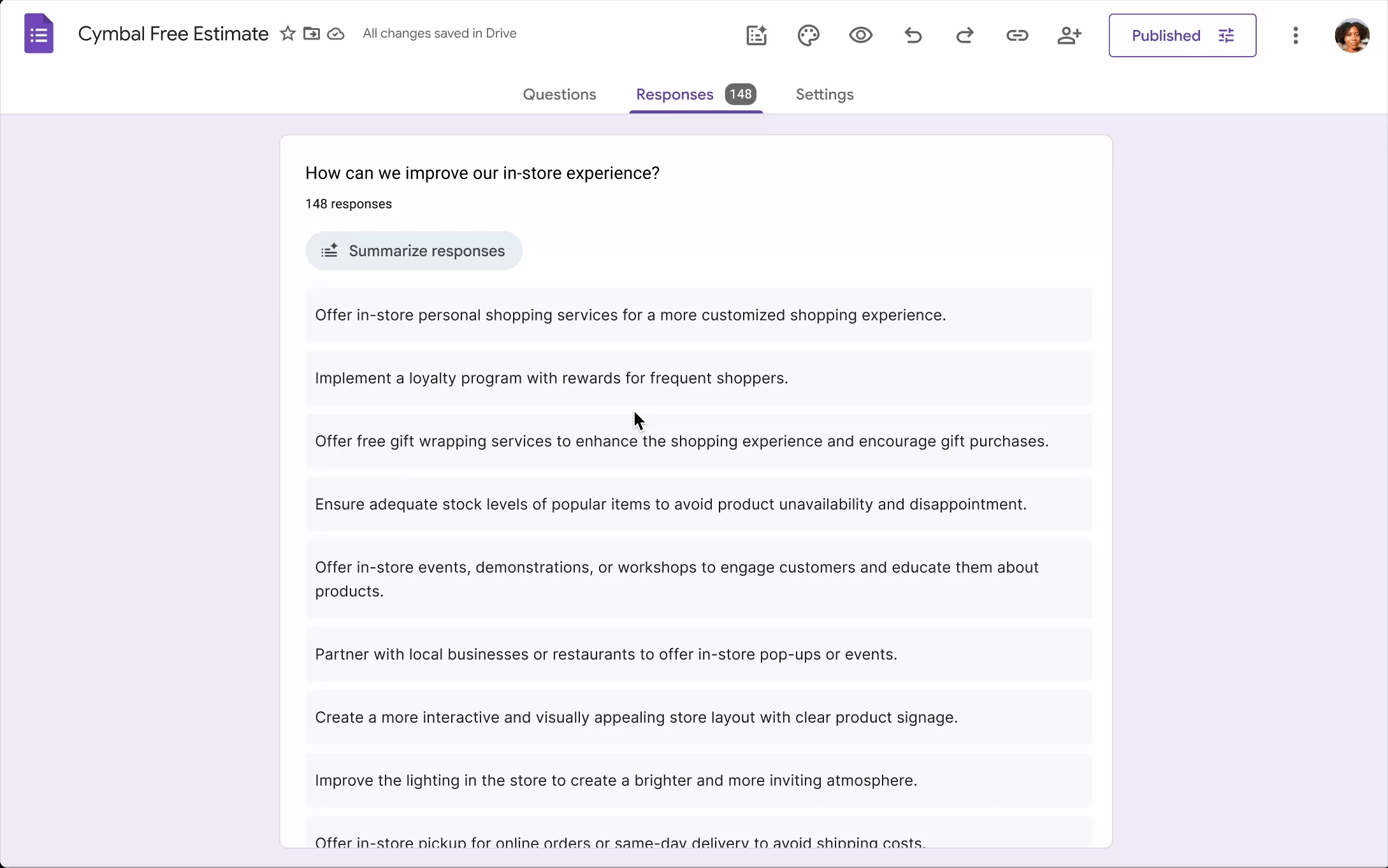This screenshot has height=868, width=1388.
Task: Redo the last change
Action: click(964, 35)
